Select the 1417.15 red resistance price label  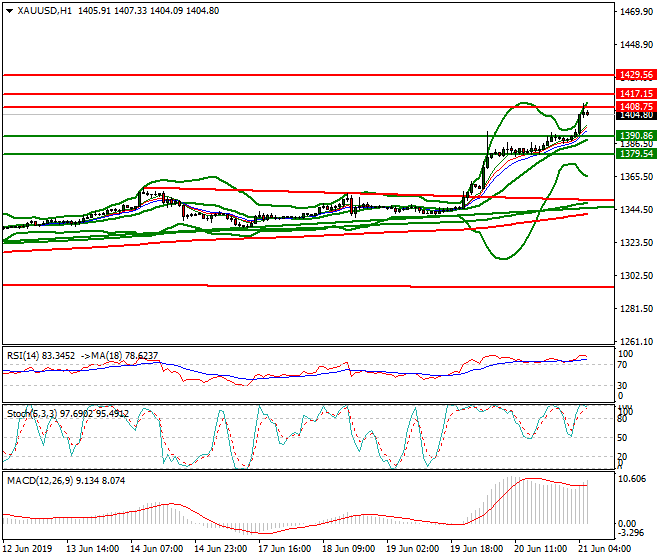pos(636,93)
